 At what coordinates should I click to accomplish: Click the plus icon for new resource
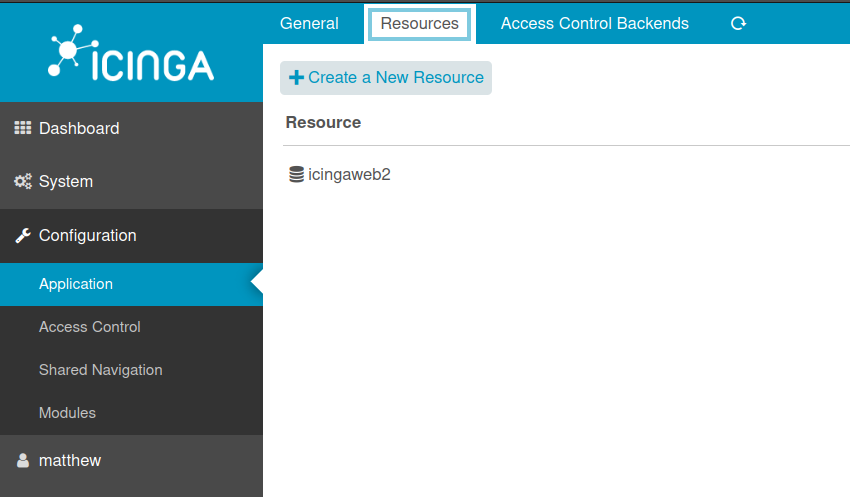coord(296,78)
